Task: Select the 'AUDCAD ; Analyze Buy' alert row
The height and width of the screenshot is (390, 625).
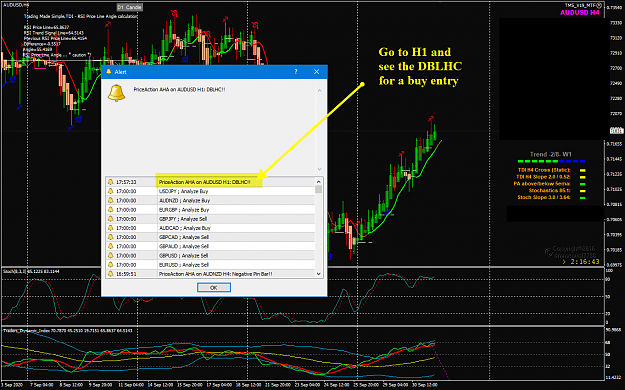Action: pos(210,228)
